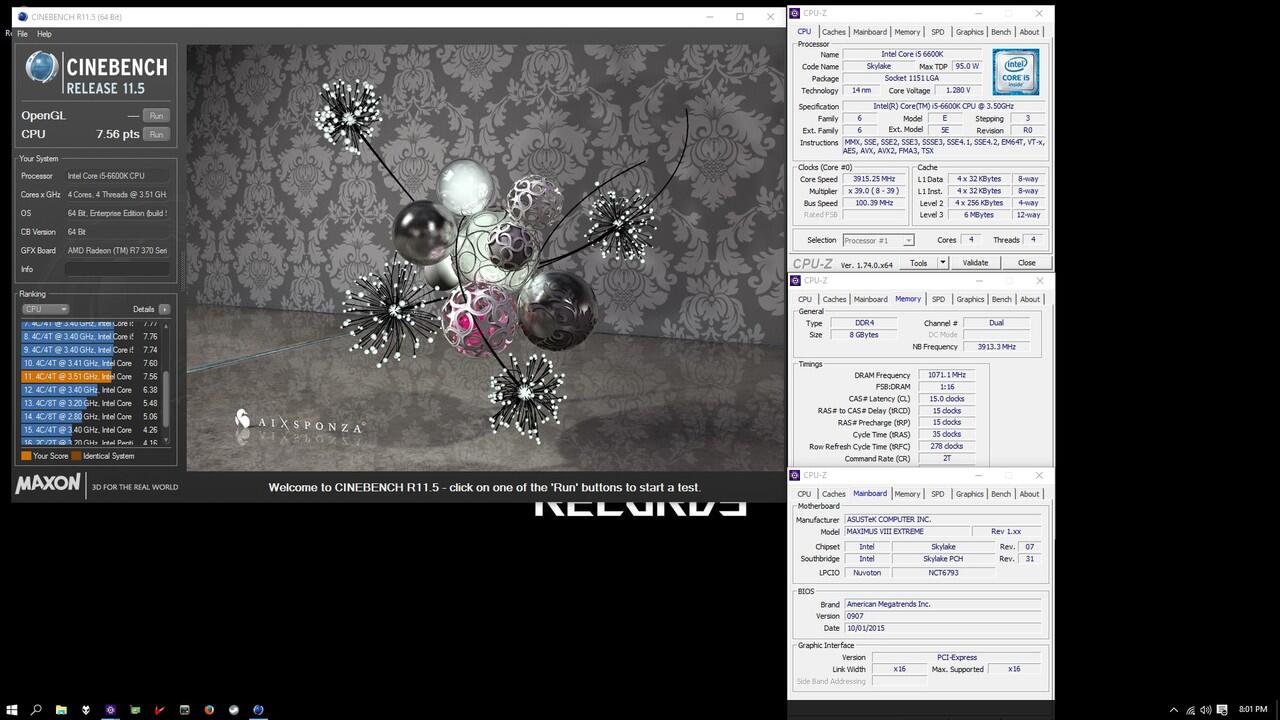Click the Close button in CPU-Z
This screenshot has width=1280, height=720.
(x=1026, y=263)
